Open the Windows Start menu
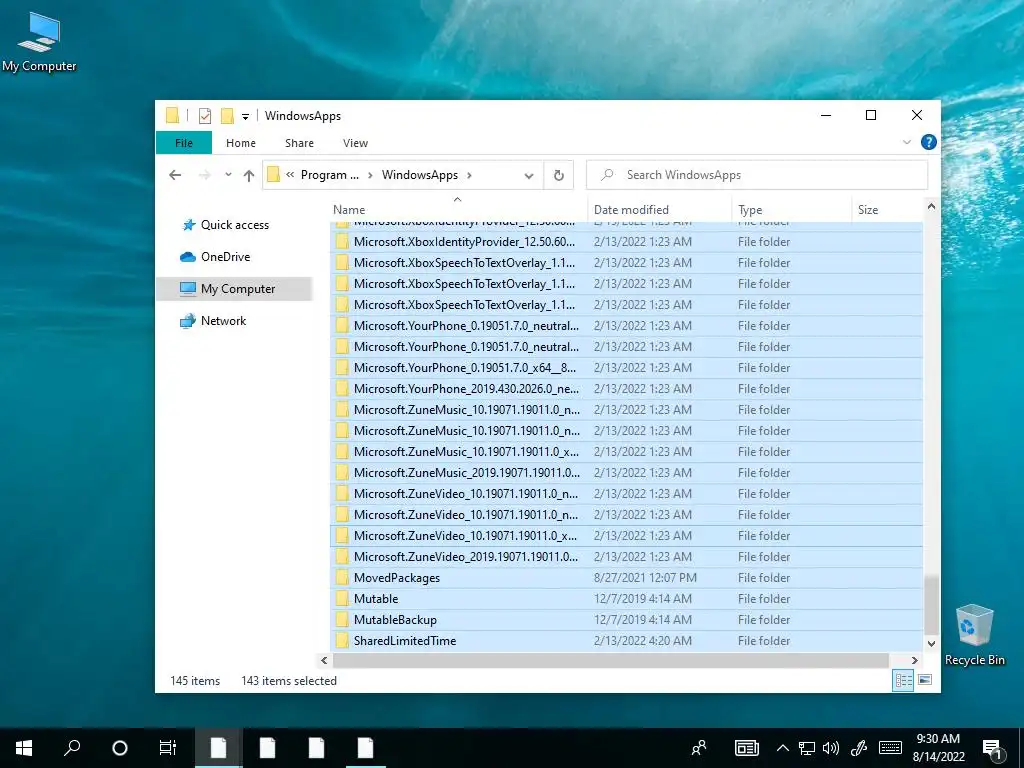The height and width of the screenshot is (768, 1024). [x=24, y=748]
